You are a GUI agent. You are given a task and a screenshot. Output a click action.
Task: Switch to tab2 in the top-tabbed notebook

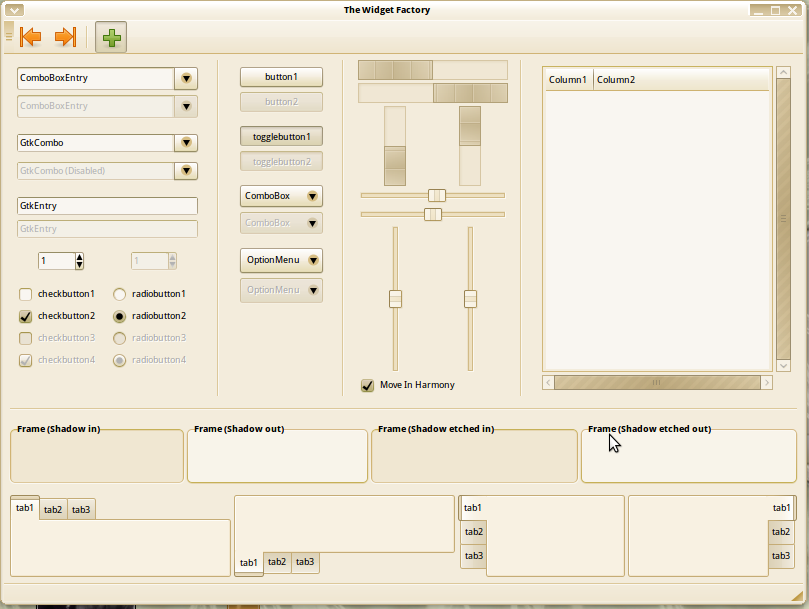tap(53, 510)
